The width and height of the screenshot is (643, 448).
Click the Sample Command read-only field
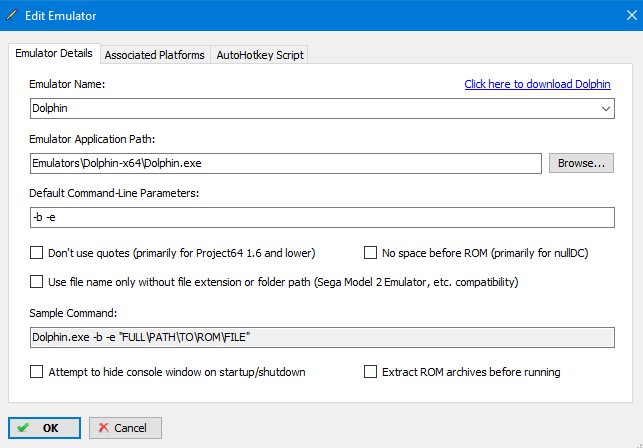pyautogui.click(x=320, y=338)
